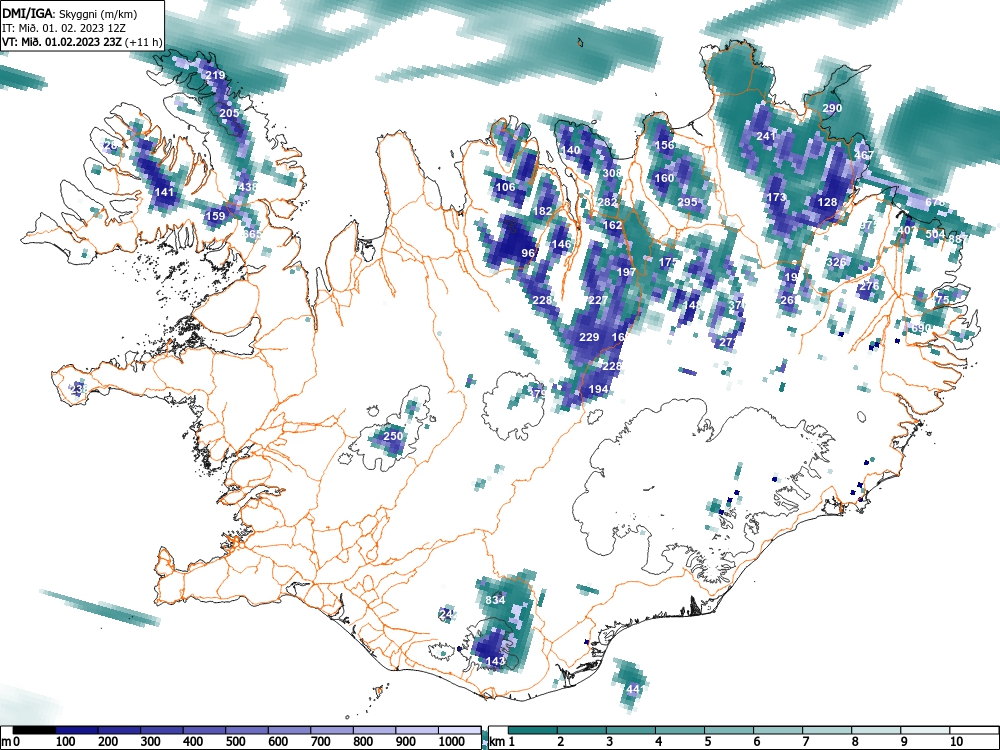The width and height of the screenshot is (1000, 750).
Task: Click the '10' label on km scale
Action: [x=956, y=742]
